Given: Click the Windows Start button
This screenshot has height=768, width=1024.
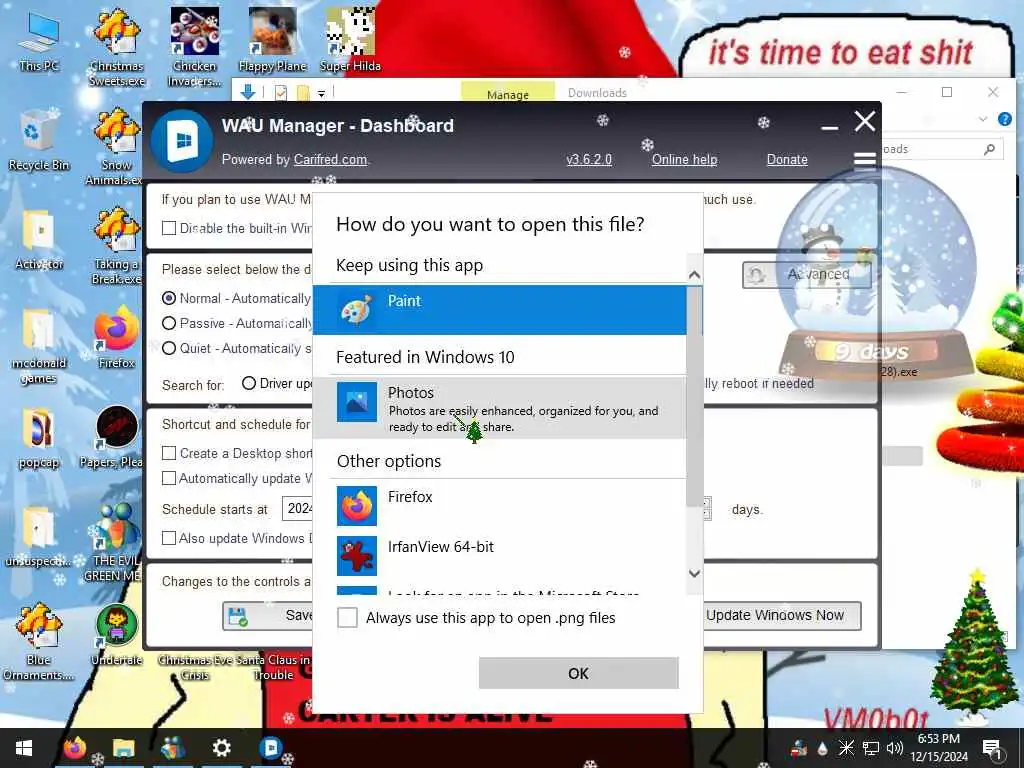Looking at the screenshot, I should point(24,748).
